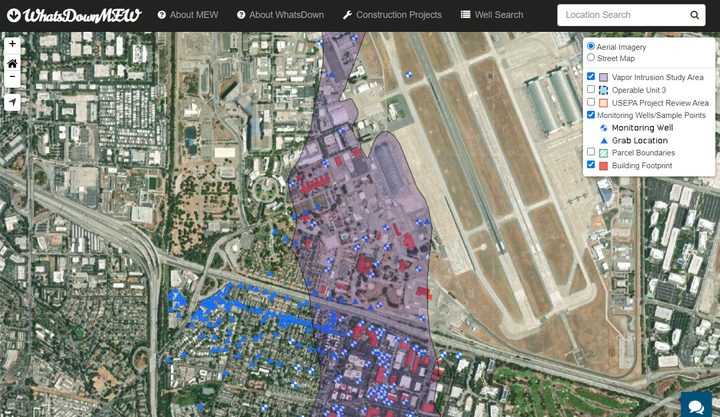Uncheck Monitoring Wells/Sample Points layer
720x417 pixels.
tap(591, 114)
